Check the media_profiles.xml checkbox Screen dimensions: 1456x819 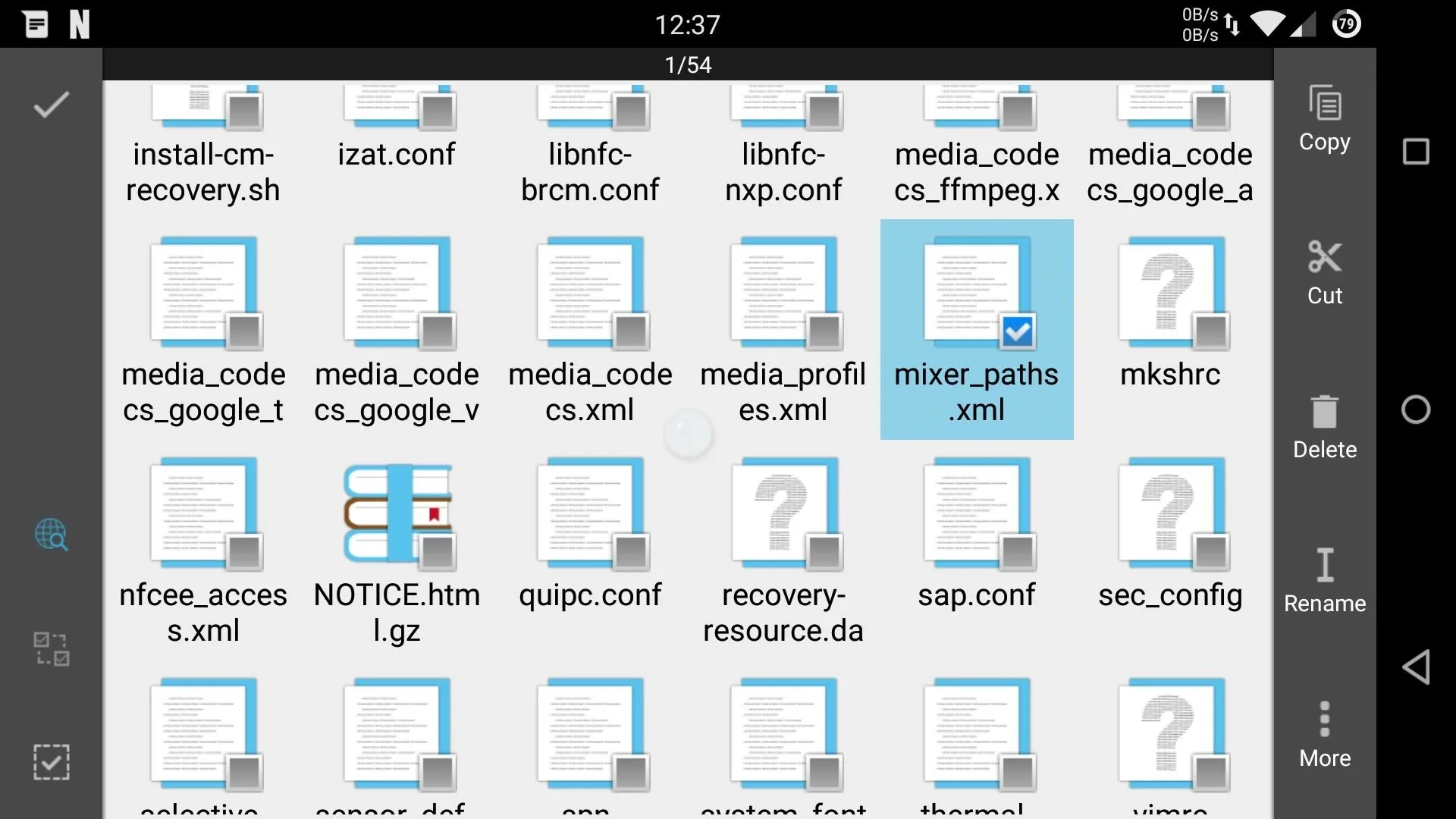coord(824,331)
